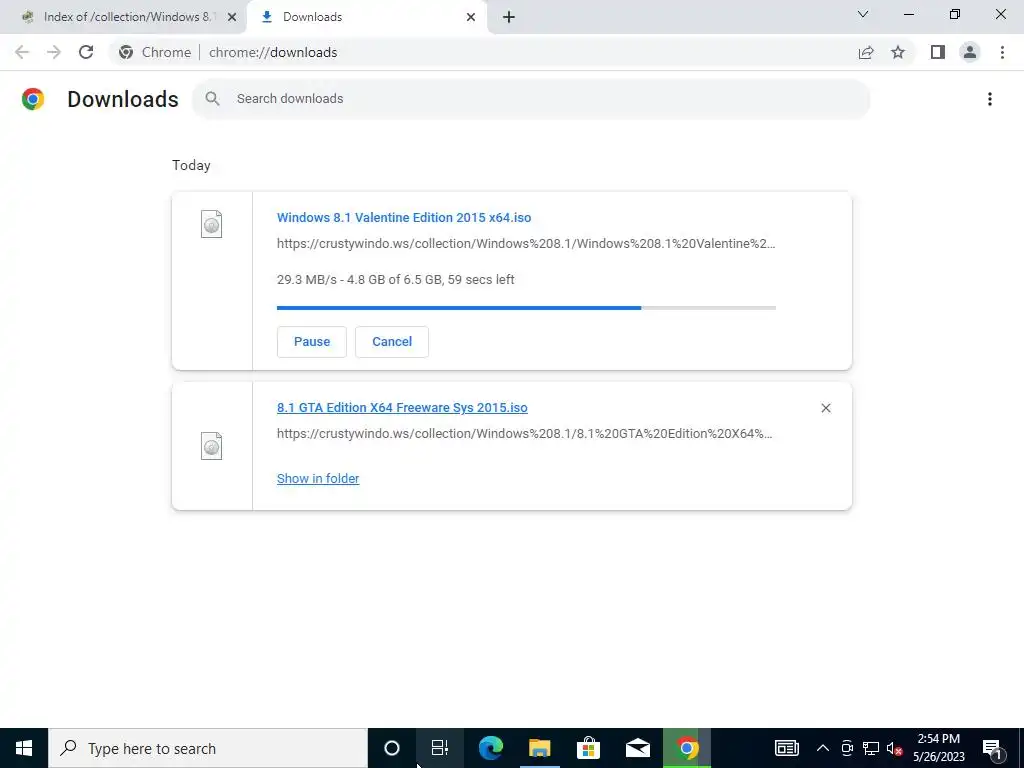Cancel the Valentine Edition download
This screenshot has width=1024, height=768.
click(392, 342)
